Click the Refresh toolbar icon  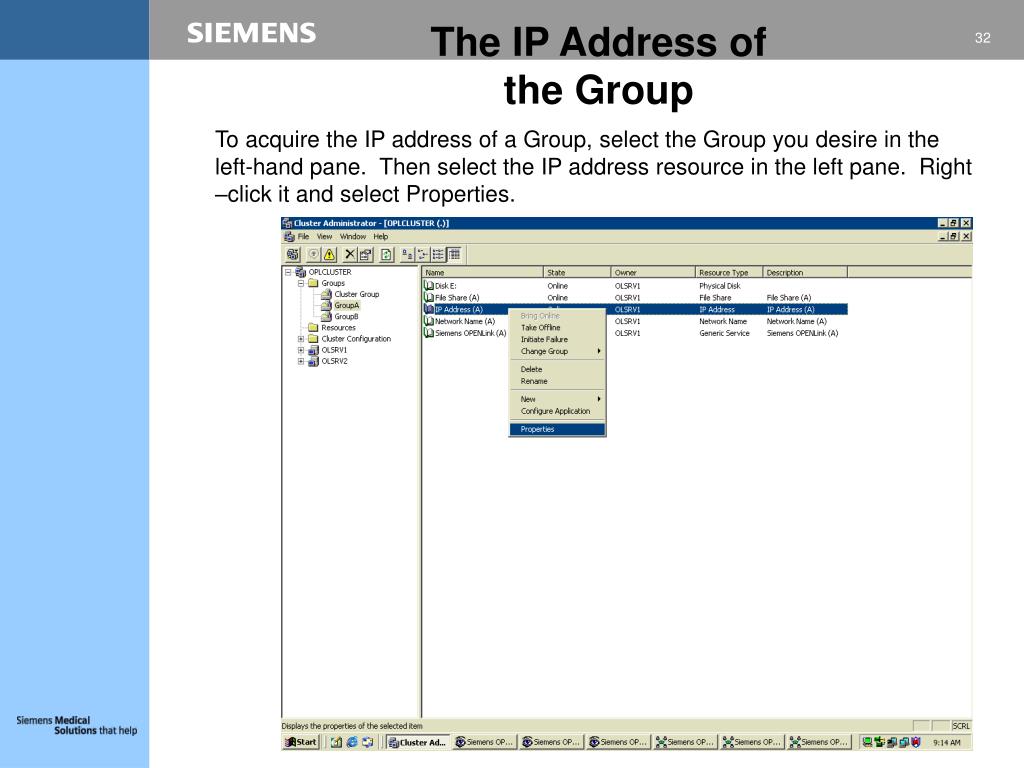point(387,255)
